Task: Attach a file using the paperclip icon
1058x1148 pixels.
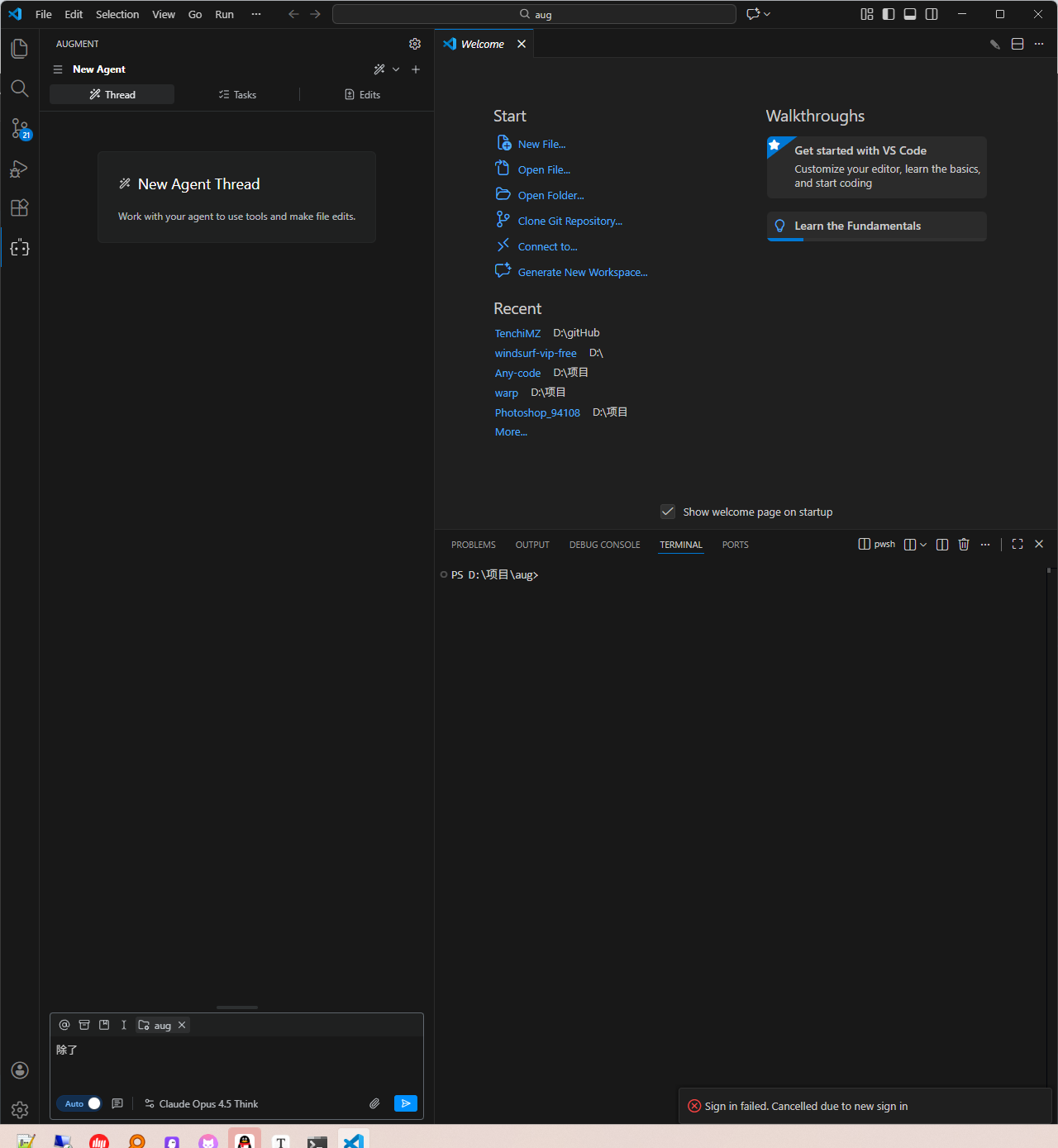Action: click(374, 1103)
